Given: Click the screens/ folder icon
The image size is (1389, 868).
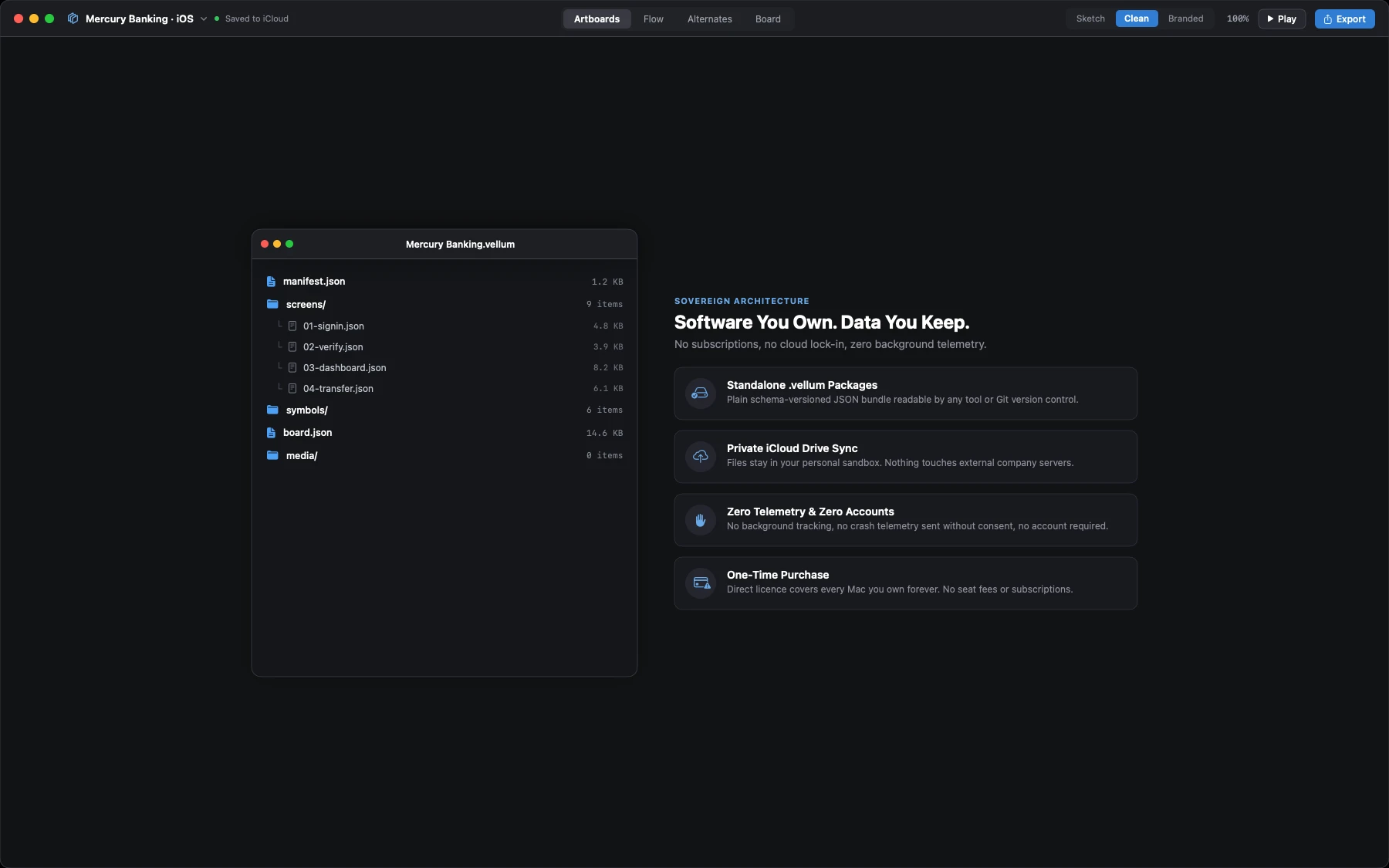Looking at the screenshot, I should pyautogui.click(x=272, y=304).
